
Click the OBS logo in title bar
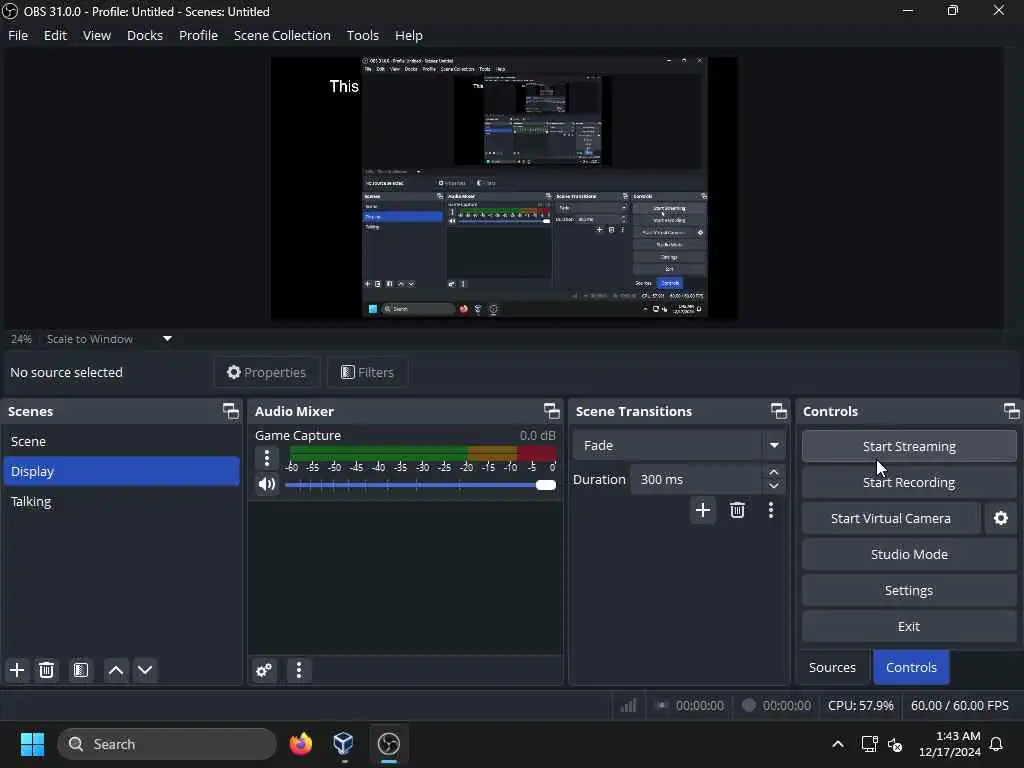(10, 11)
